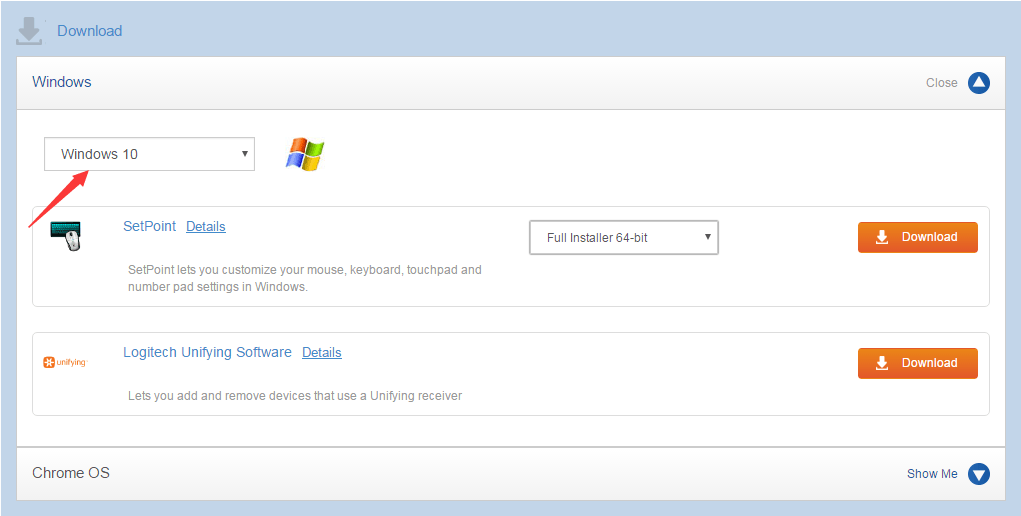Click the Unifying receiver description text
This screenshot has height=516, width=1021.
click(x=295, y=395)
